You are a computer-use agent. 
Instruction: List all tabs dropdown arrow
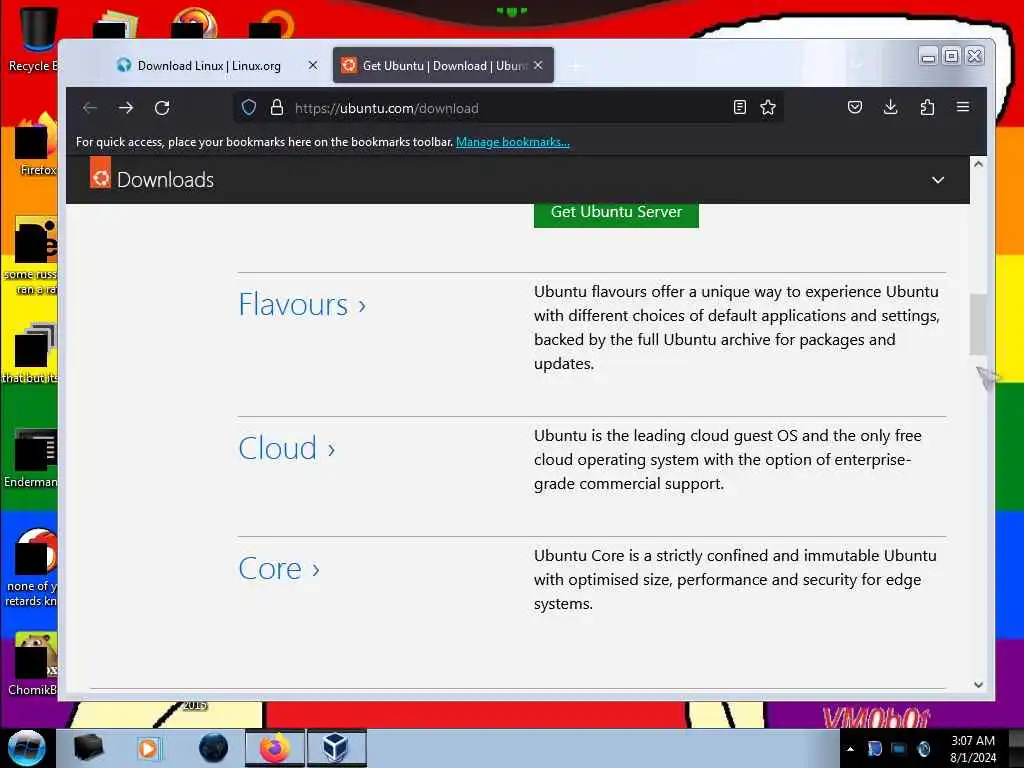(x=857, y=65)
